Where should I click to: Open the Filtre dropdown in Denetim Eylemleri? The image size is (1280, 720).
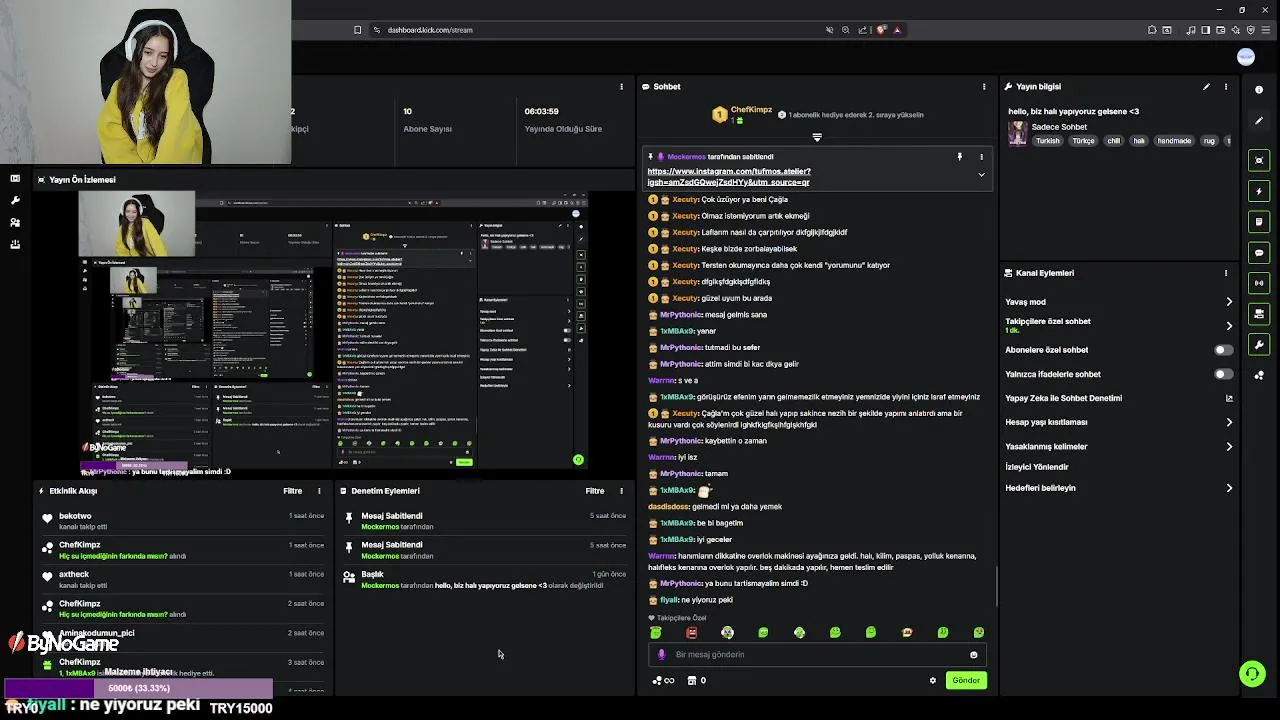tap(595, 491)
